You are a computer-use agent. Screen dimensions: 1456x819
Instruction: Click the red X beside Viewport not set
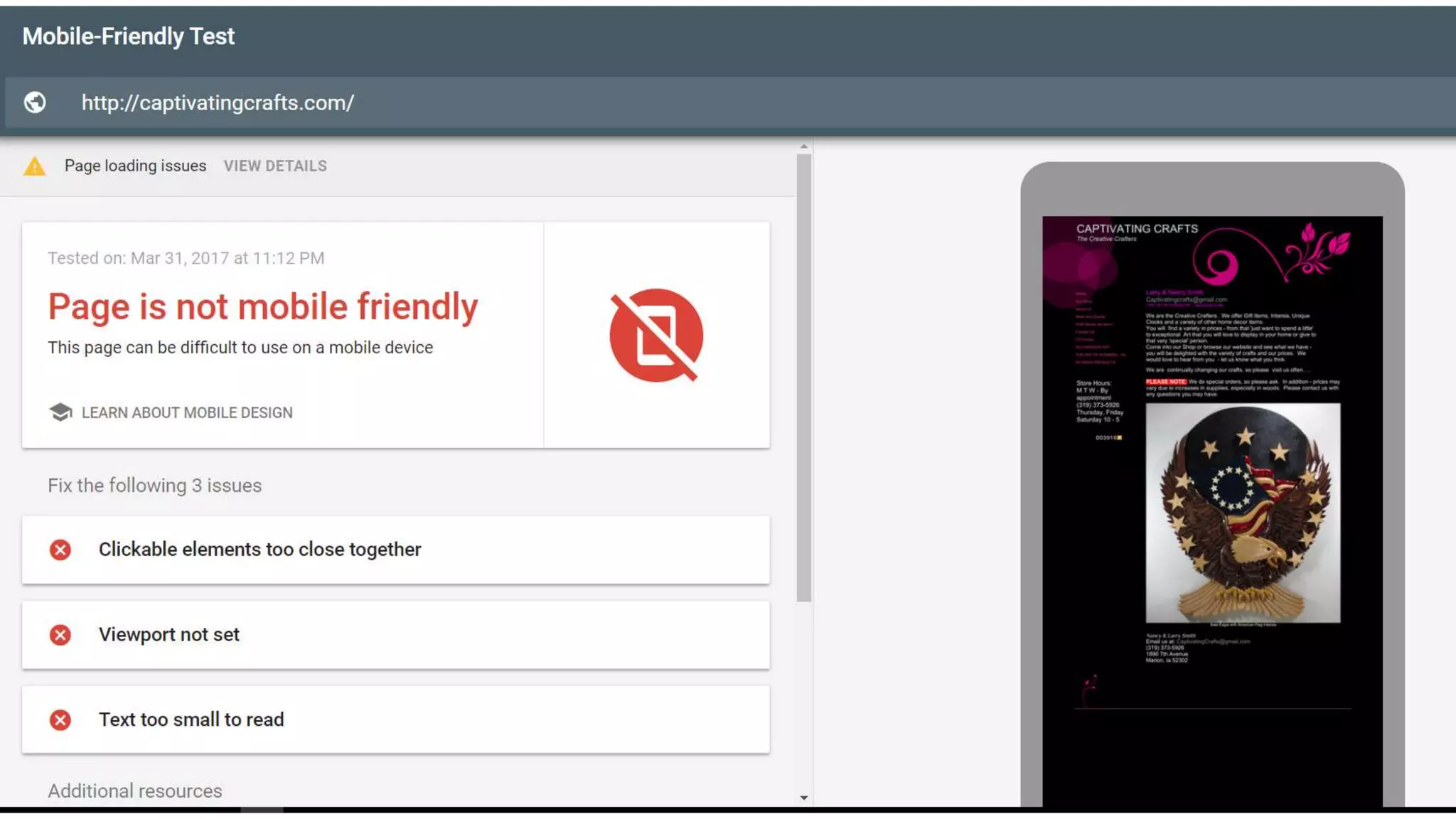[60, 635]
